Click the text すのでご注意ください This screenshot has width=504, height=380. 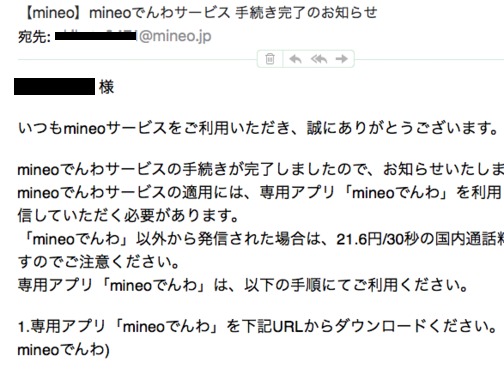click(99, 262)
